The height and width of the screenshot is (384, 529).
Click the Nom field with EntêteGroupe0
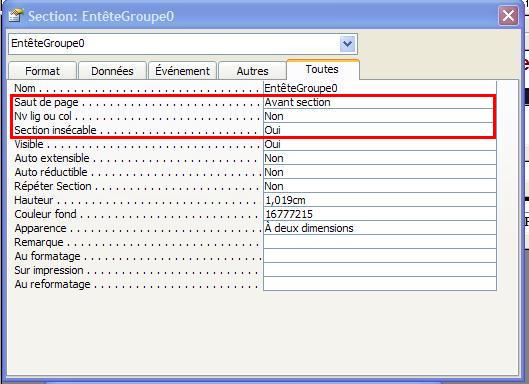point(380,88)
